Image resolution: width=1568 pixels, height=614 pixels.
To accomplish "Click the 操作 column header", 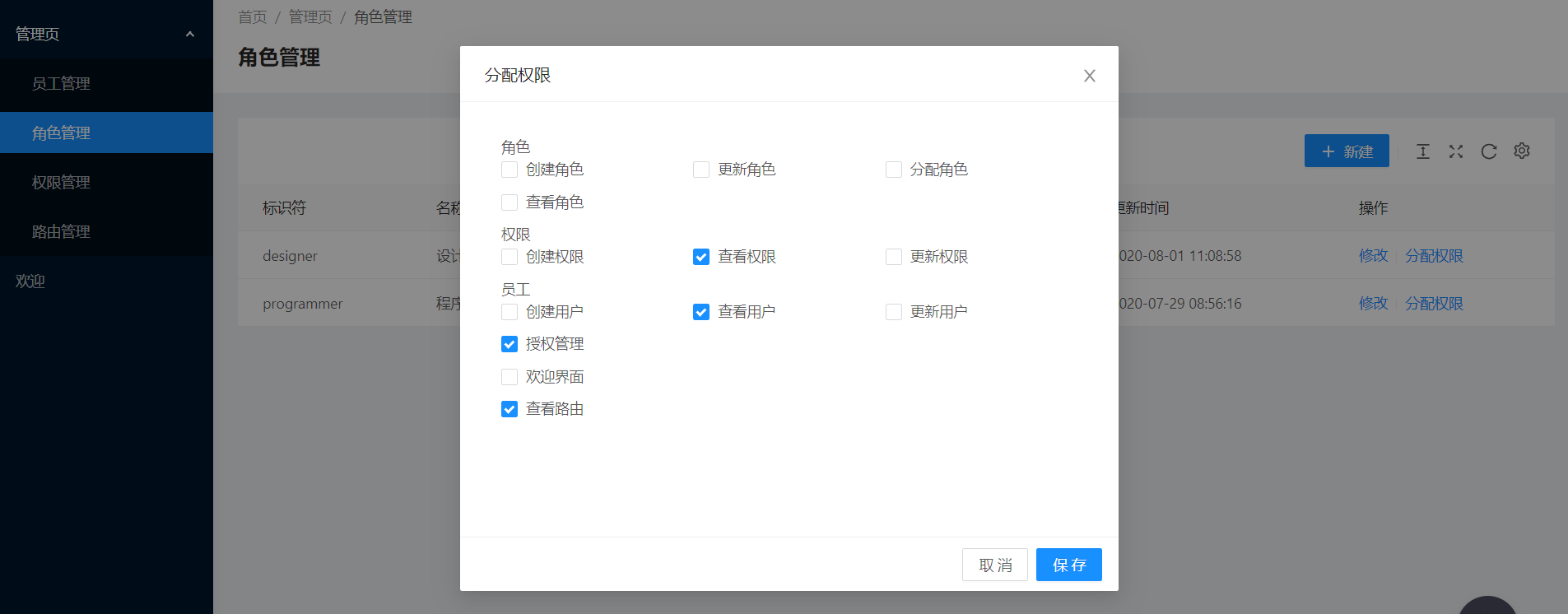I will coord(1373,208).
